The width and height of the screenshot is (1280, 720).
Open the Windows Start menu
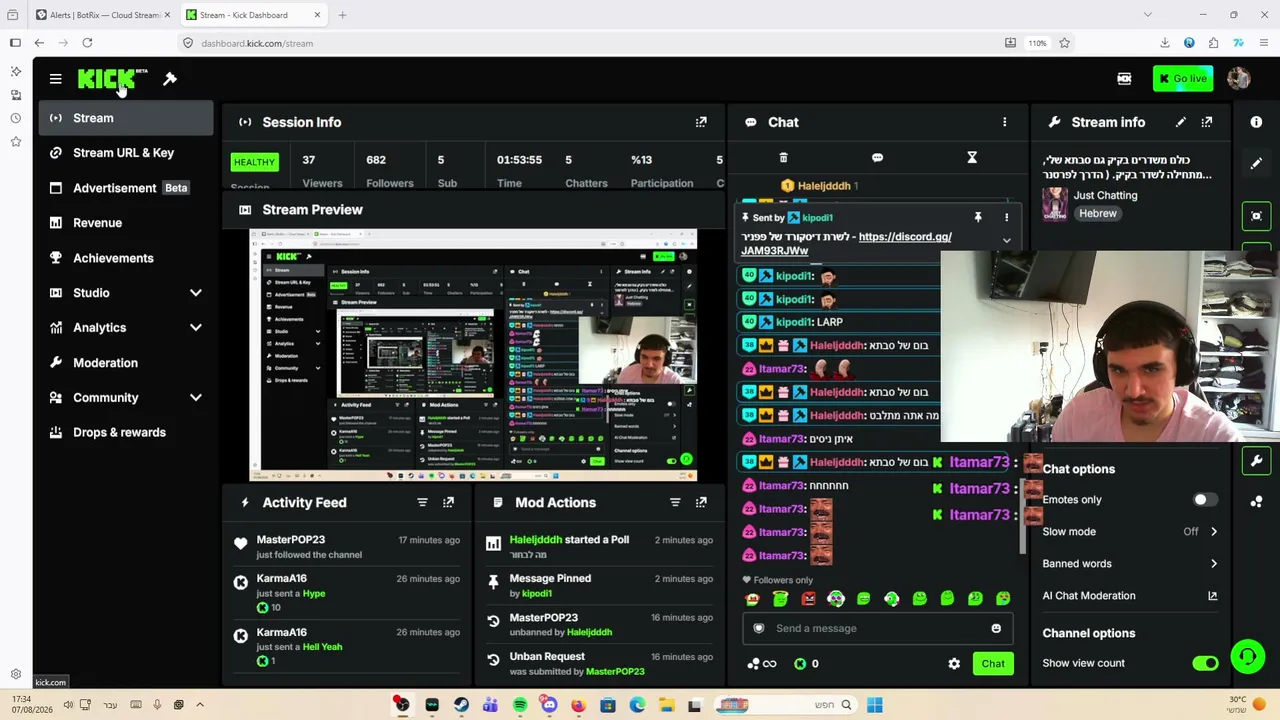point(874,706)
